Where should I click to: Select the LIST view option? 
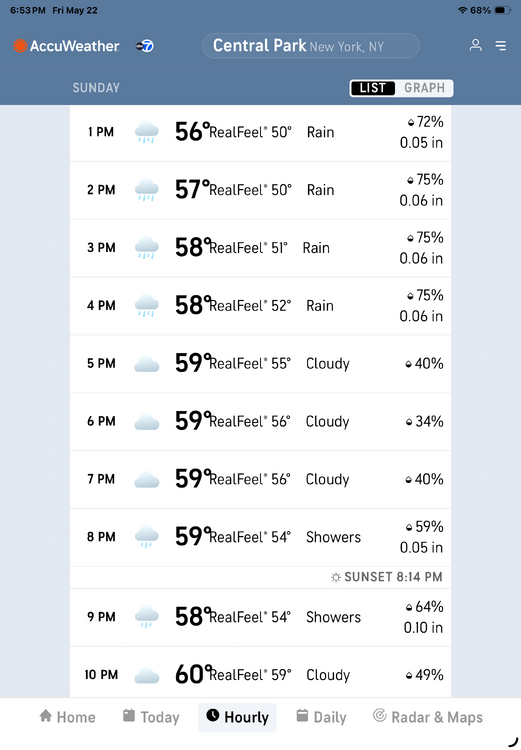[x=373, y=88]
